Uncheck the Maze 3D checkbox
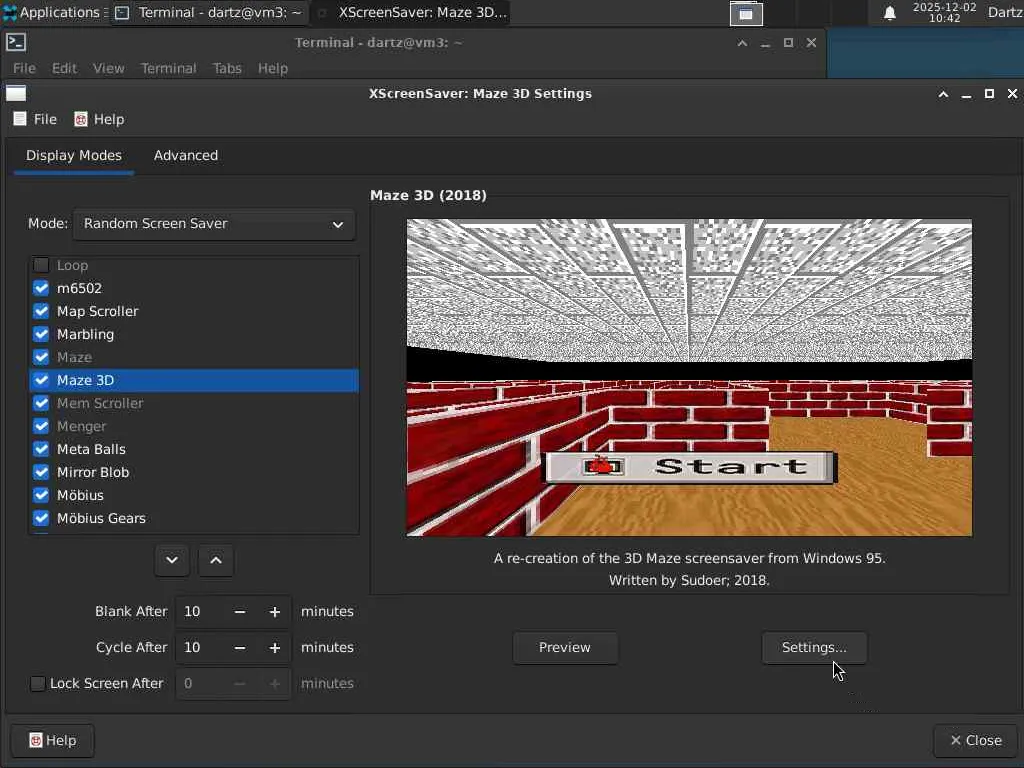 (41, 380)
